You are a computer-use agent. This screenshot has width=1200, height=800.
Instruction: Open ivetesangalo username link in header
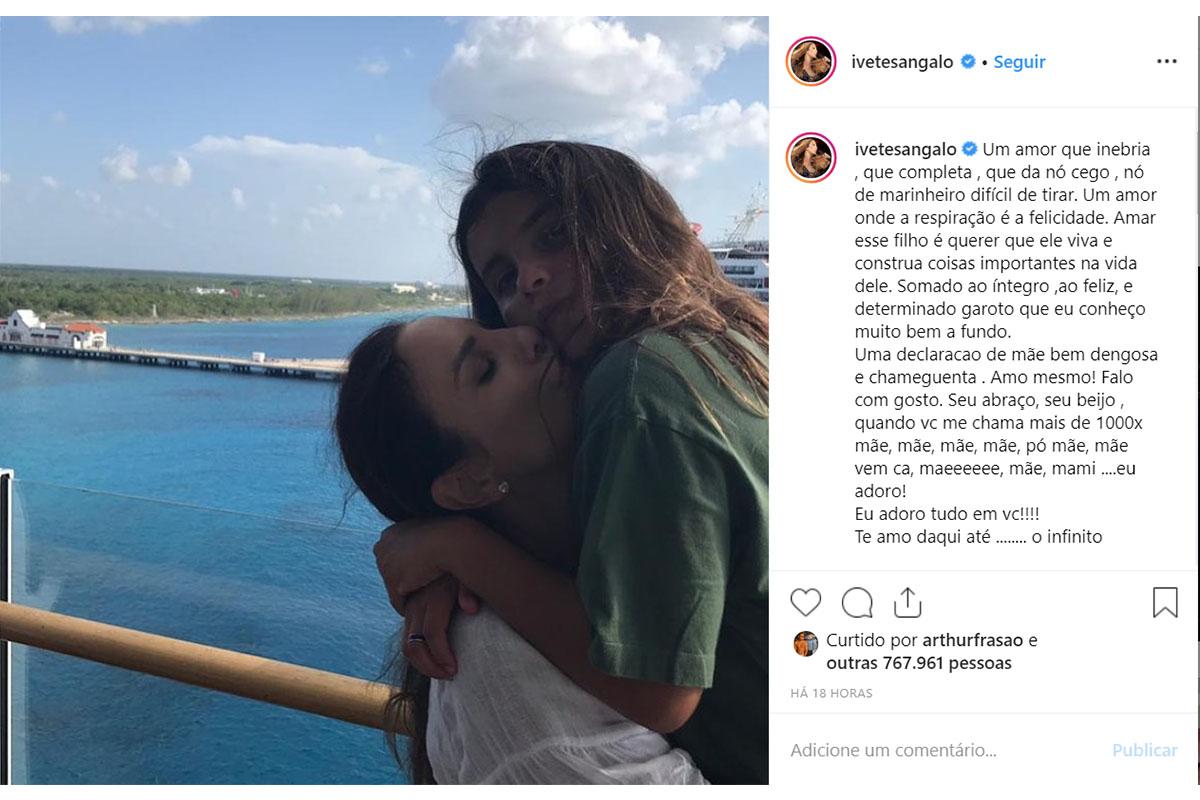(903, 61)
